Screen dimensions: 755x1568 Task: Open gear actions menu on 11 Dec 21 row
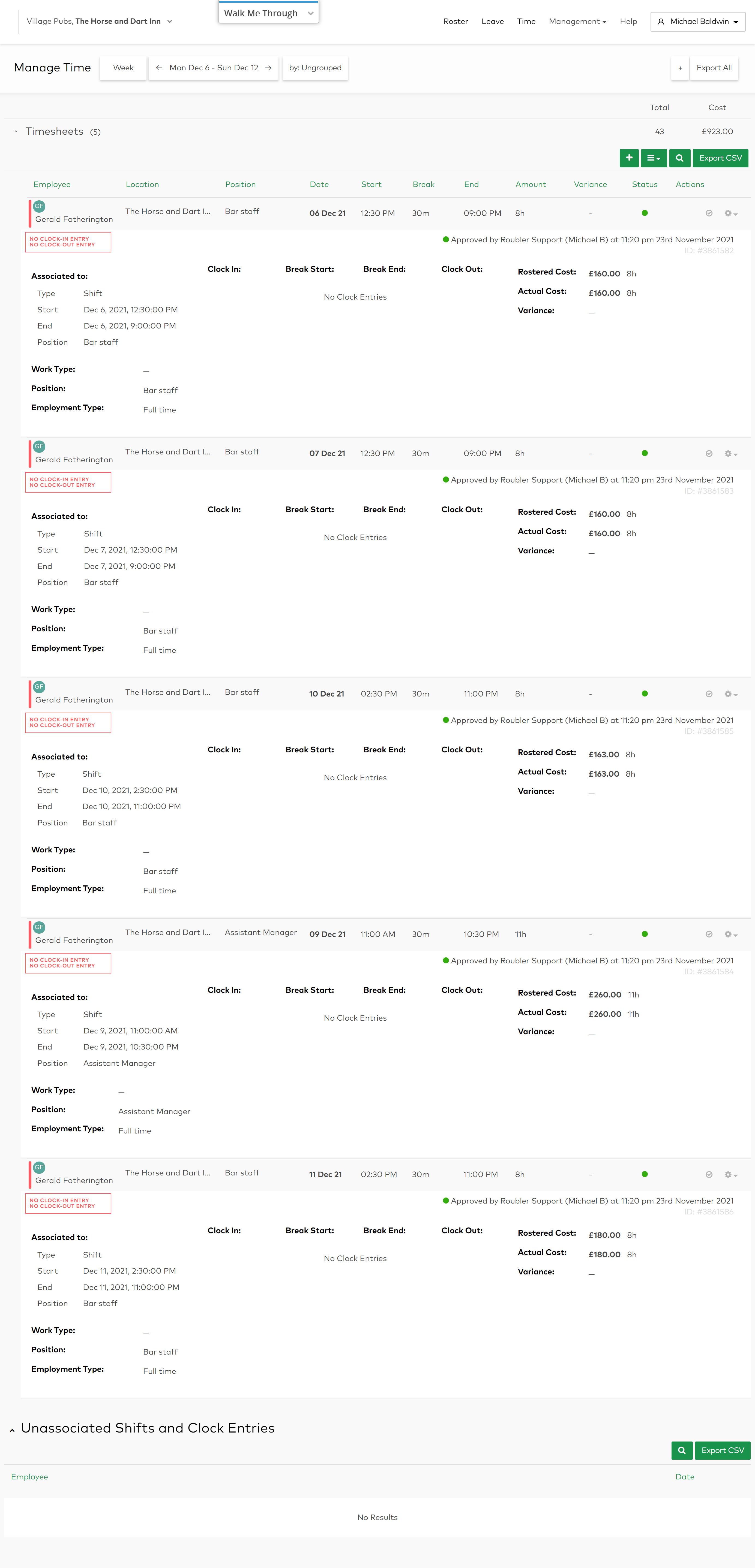pos(731,1175)
